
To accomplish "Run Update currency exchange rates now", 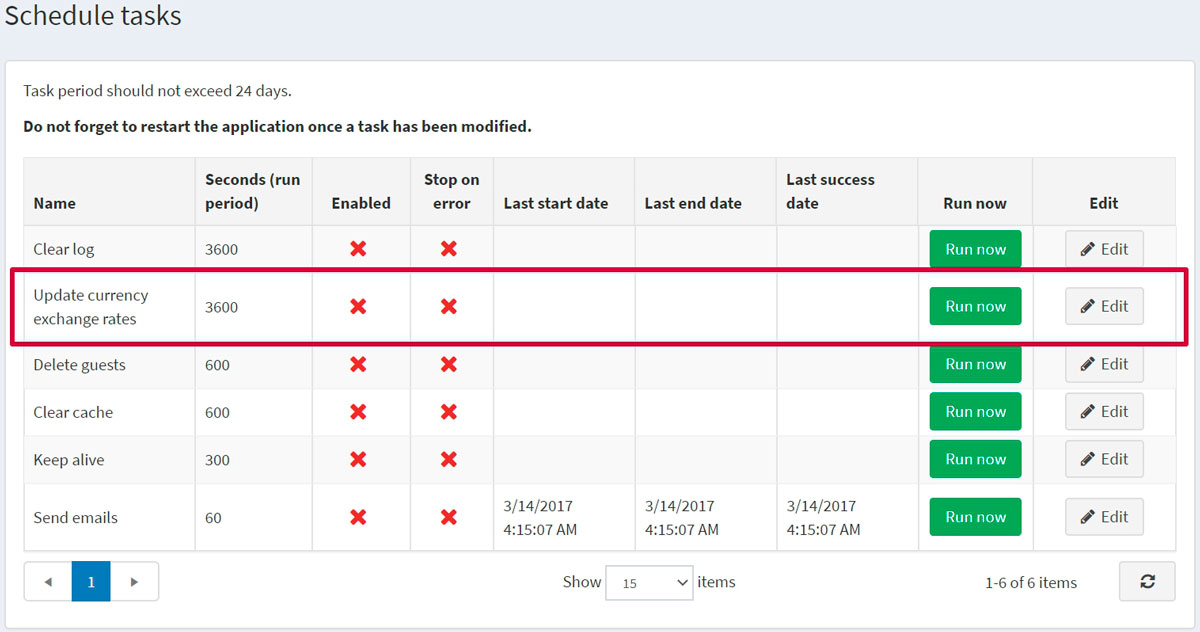I will (975, 306).
